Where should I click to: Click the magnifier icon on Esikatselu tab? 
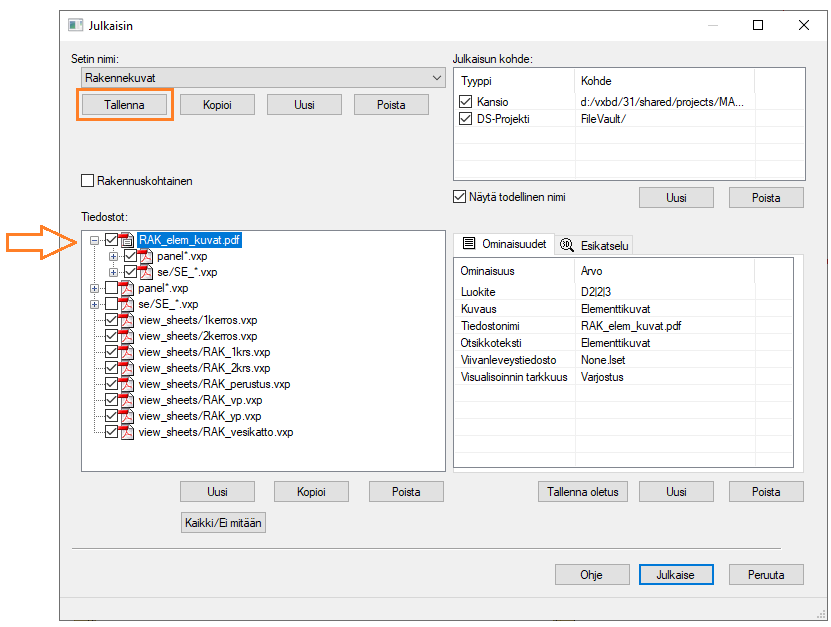pyautogui.click(x=567, y=245)
